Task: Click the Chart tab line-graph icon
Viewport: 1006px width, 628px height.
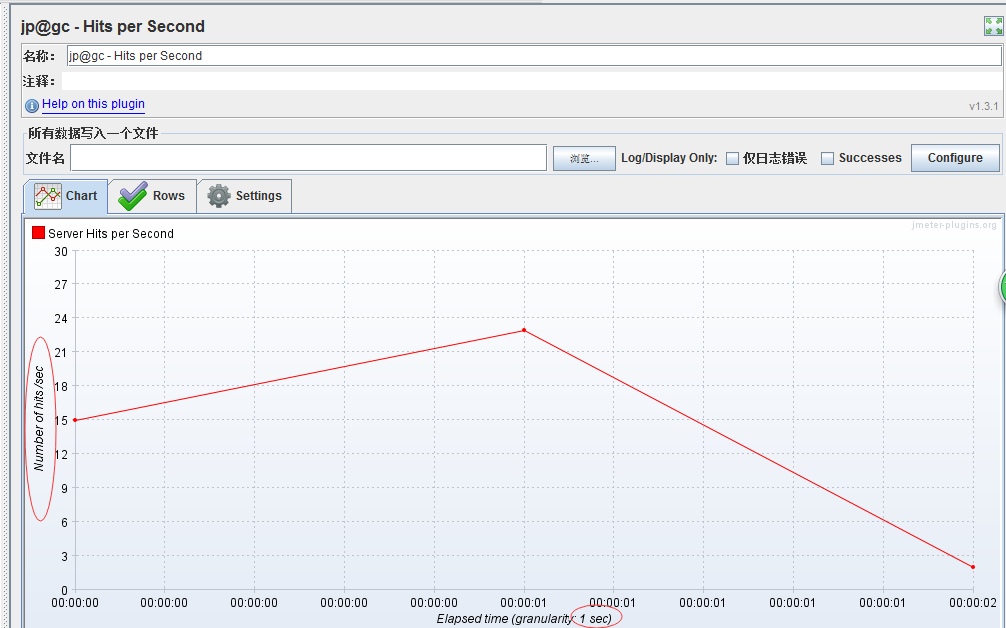Action: [48, 196]
